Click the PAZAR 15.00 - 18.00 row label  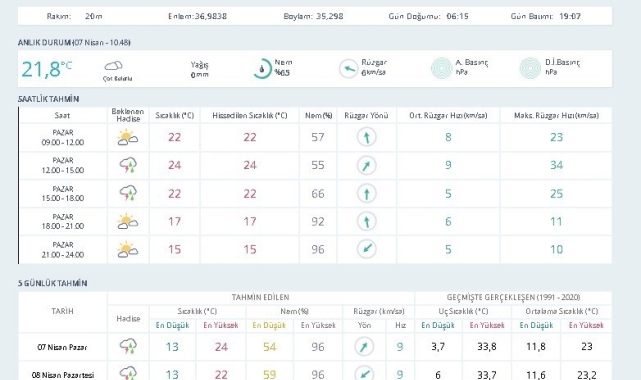63,194
